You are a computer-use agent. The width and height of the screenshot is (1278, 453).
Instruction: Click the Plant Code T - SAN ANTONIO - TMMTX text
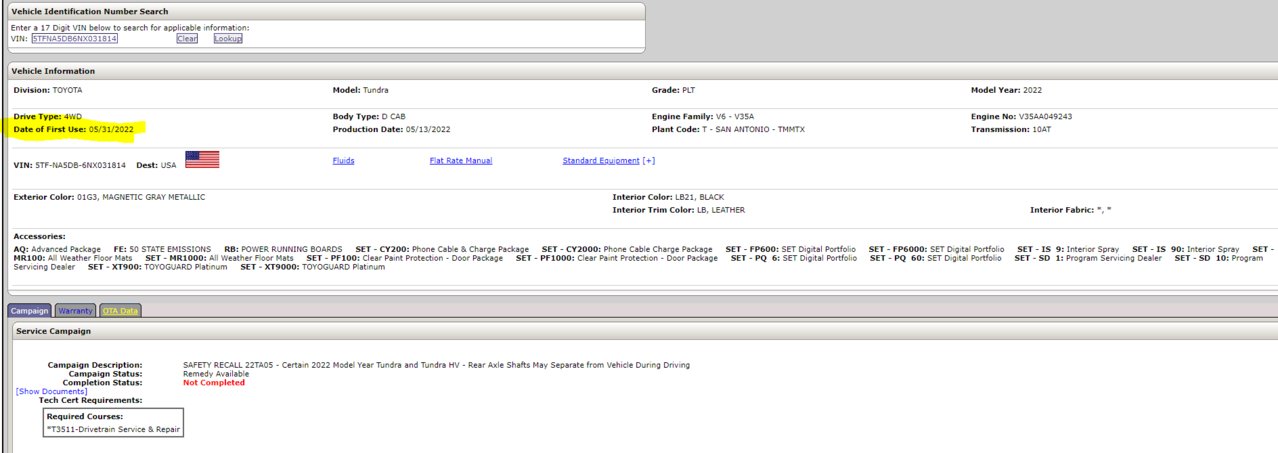coord(726,130)
